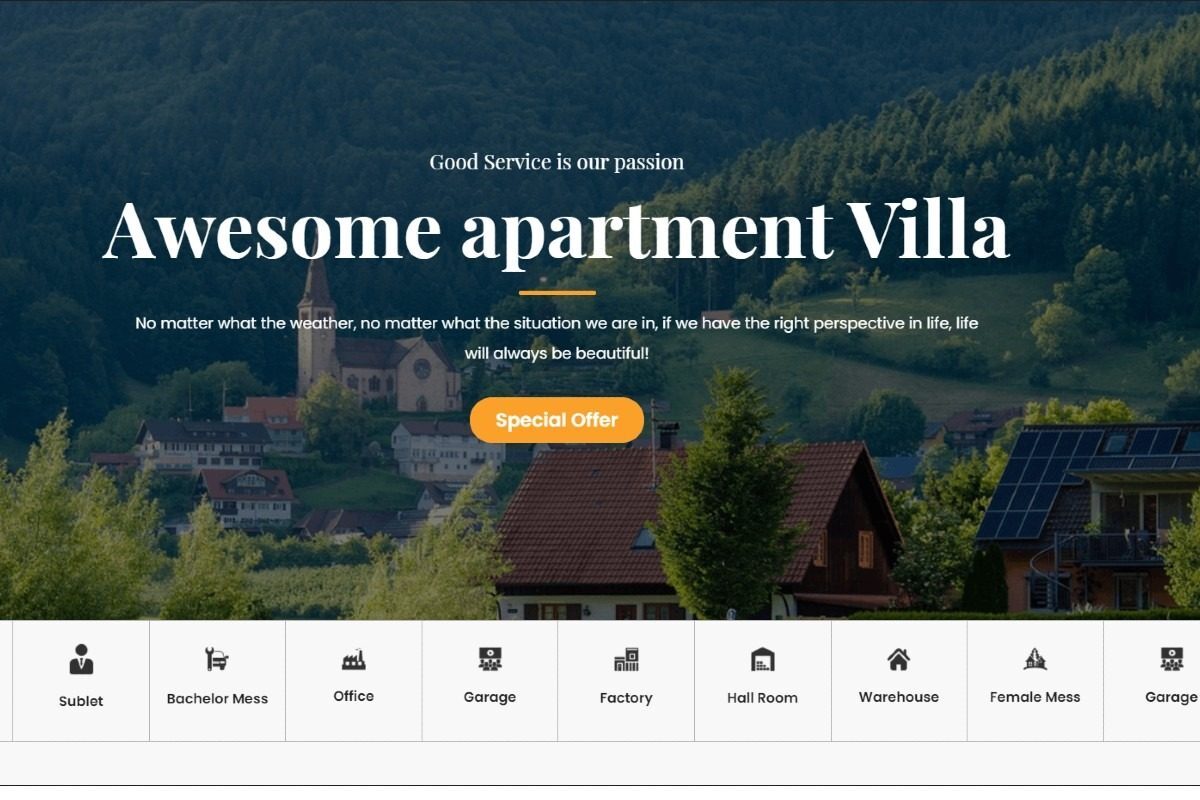Open the Office building icon
This screenshot has height=800, width=1200.
(353, 659)
